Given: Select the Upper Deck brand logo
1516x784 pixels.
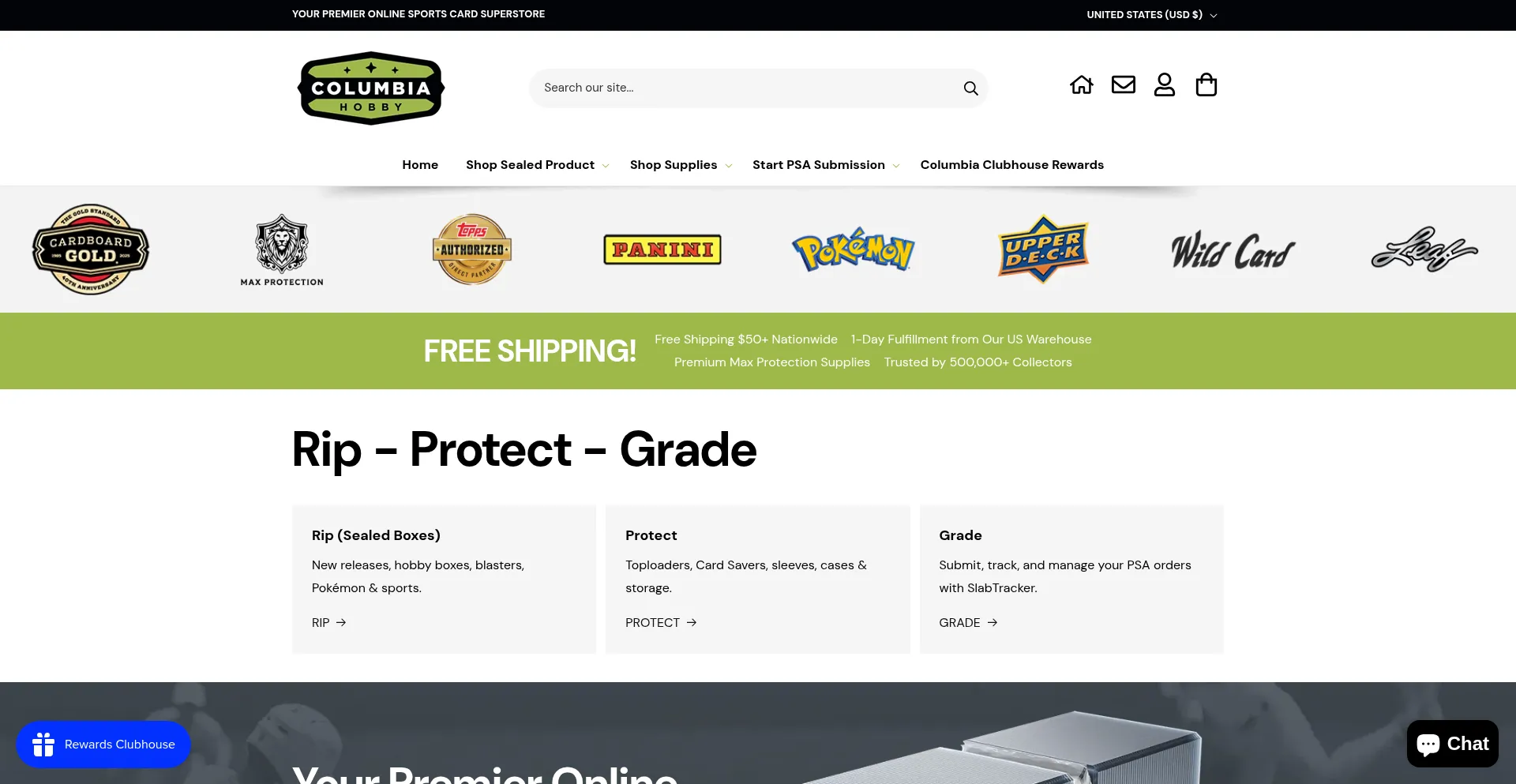Looking at the screenshot, I should tap(1043, 249).
